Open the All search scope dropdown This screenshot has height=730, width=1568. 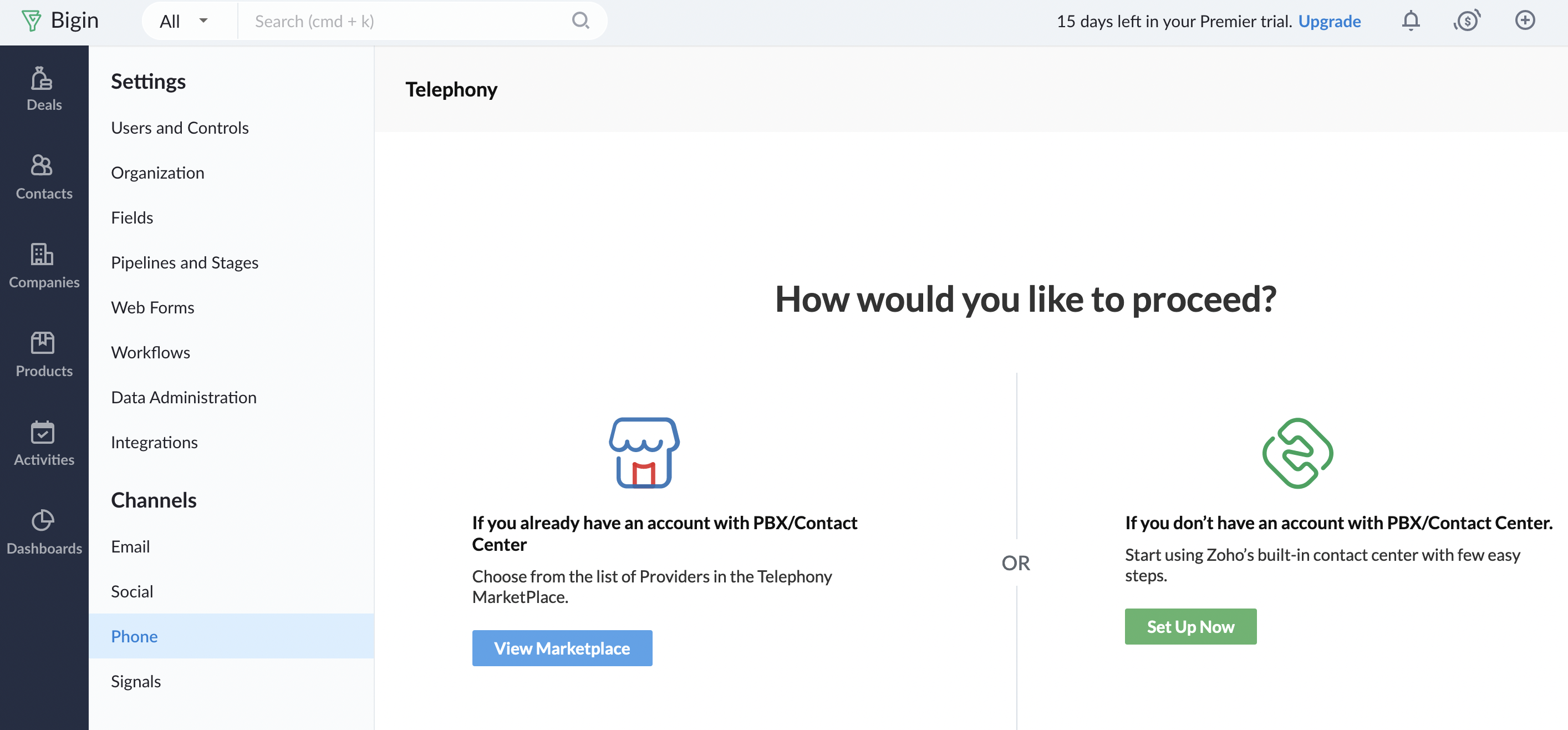pyautogui.click(x=185, y=21)
